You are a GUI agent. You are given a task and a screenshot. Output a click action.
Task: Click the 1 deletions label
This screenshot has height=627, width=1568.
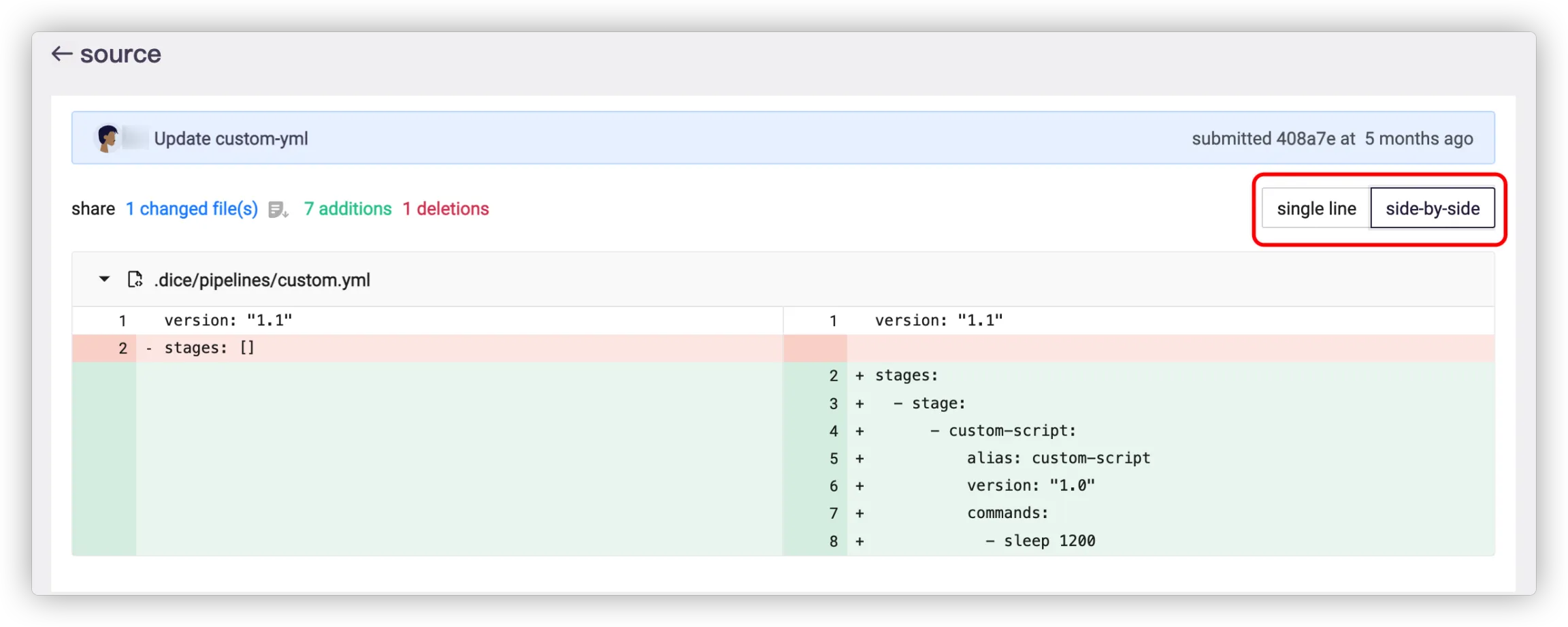coord(445,209)
